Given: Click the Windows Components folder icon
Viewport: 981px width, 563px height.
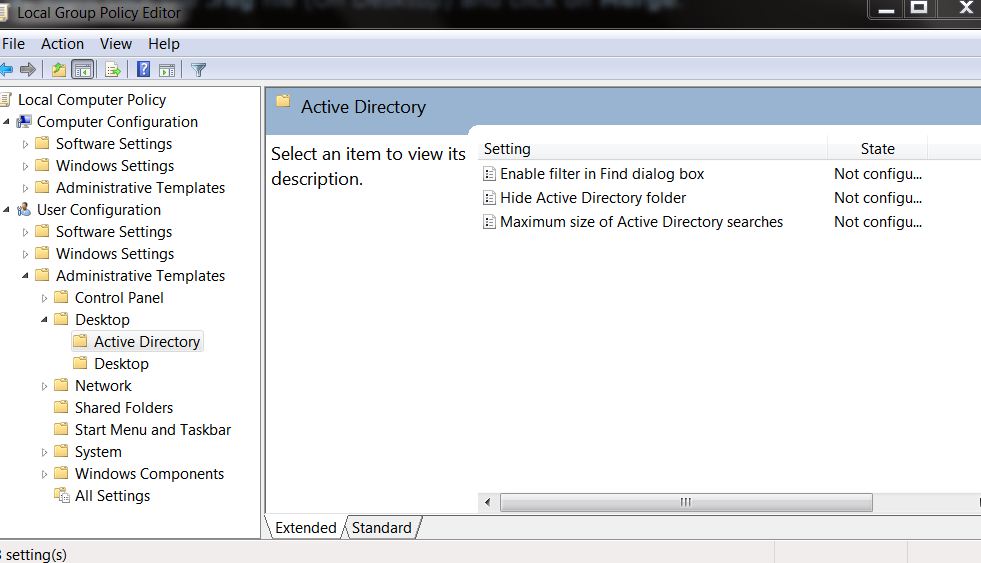Looking at the screenshot, I should [61, 472].
